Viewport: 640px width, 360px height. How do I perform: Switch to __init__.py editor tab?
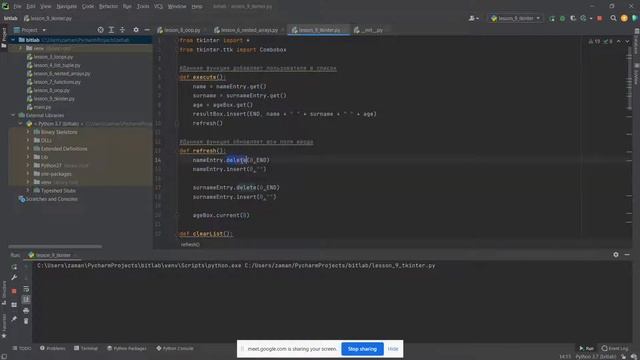point(371,30)
